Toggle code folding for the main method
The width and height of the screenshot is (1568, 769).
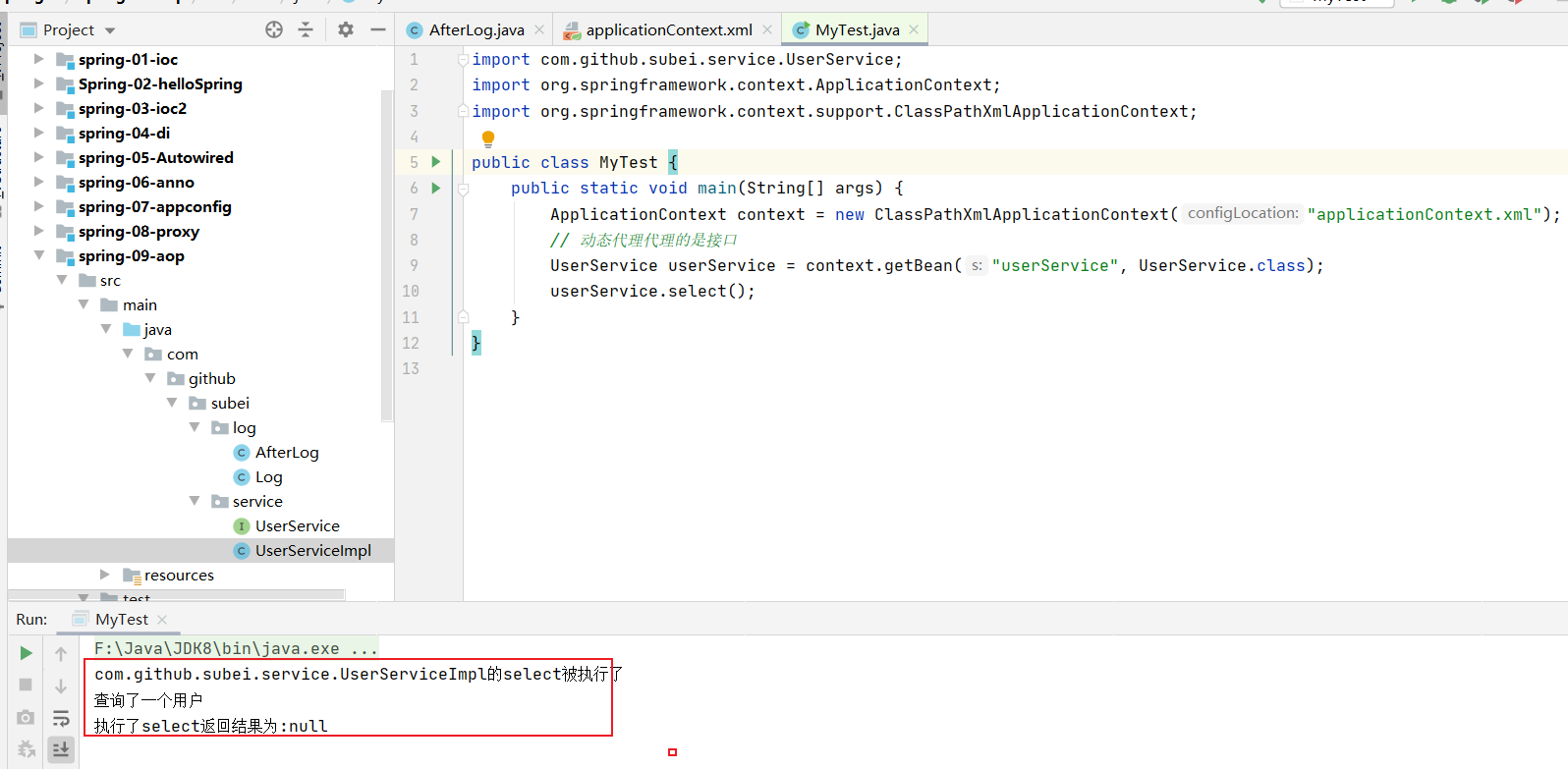point(463,189)
